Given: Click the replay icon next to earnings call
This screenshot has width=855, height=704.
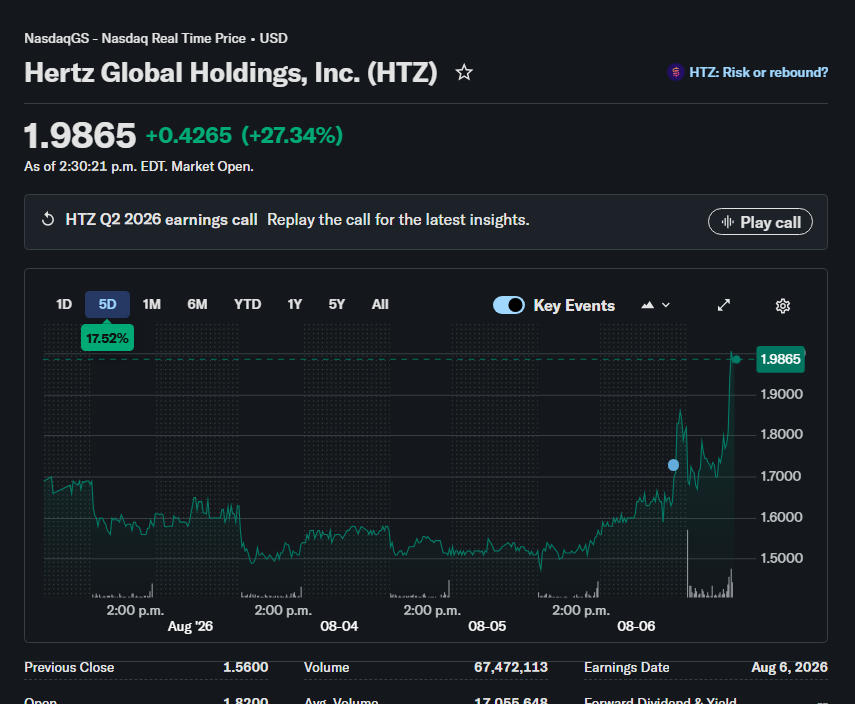Looking at the screenshot, I should (48, 219).
